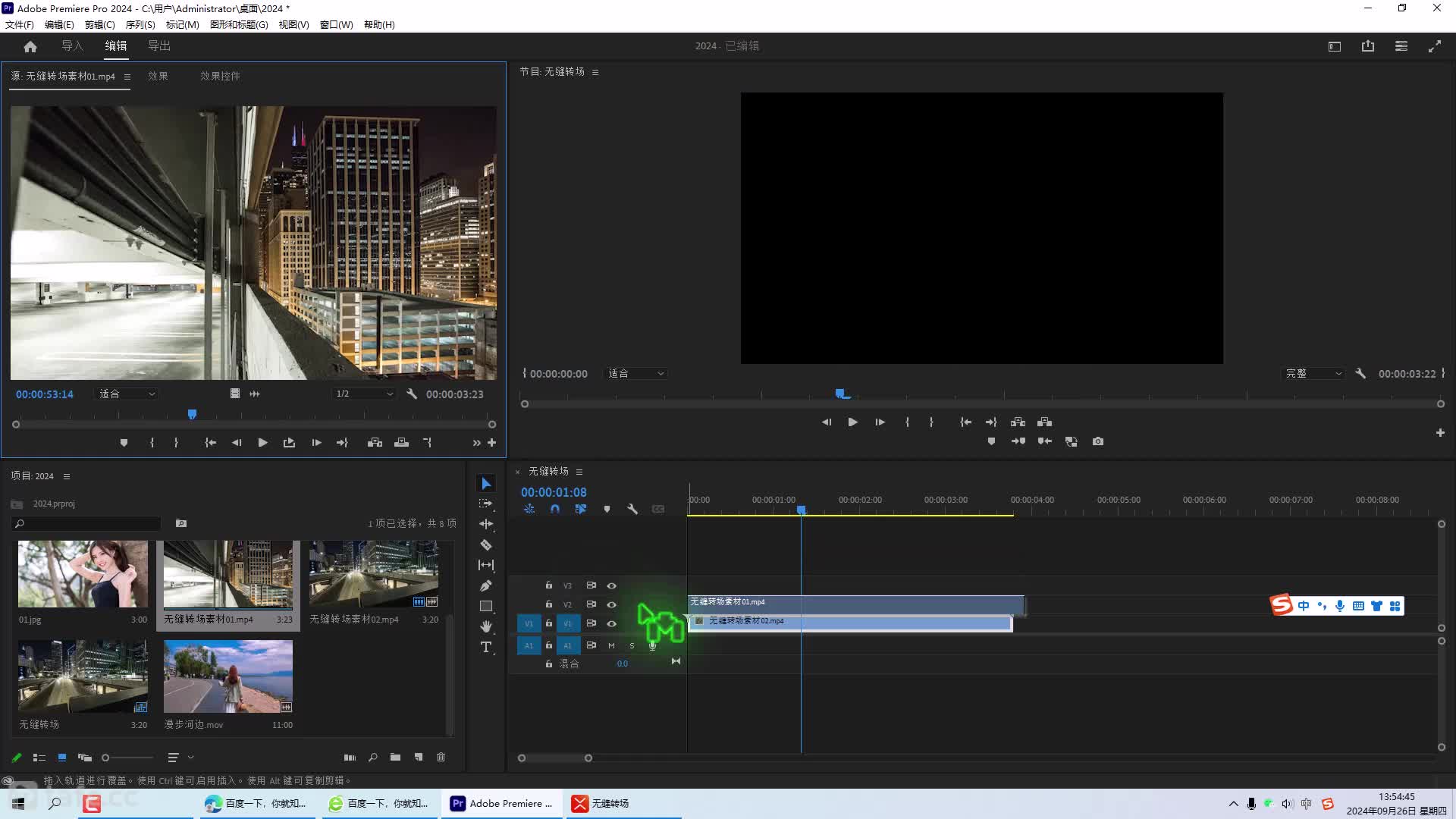Select the Hand tool
The image size is (1456, 819).
pos(486,626)
